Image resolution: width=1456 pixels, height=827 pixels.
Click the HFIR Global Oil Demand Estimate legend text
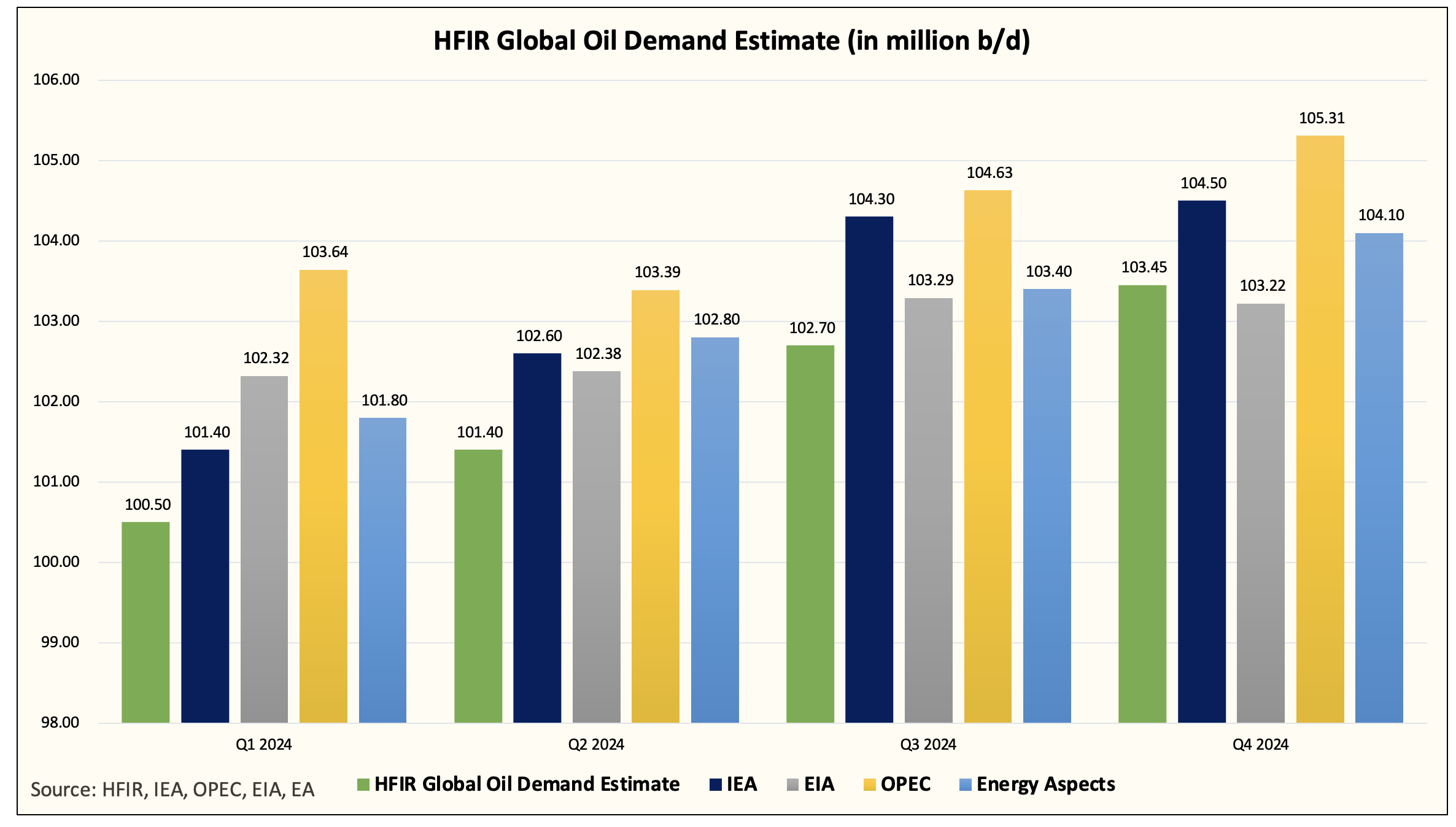527,785
